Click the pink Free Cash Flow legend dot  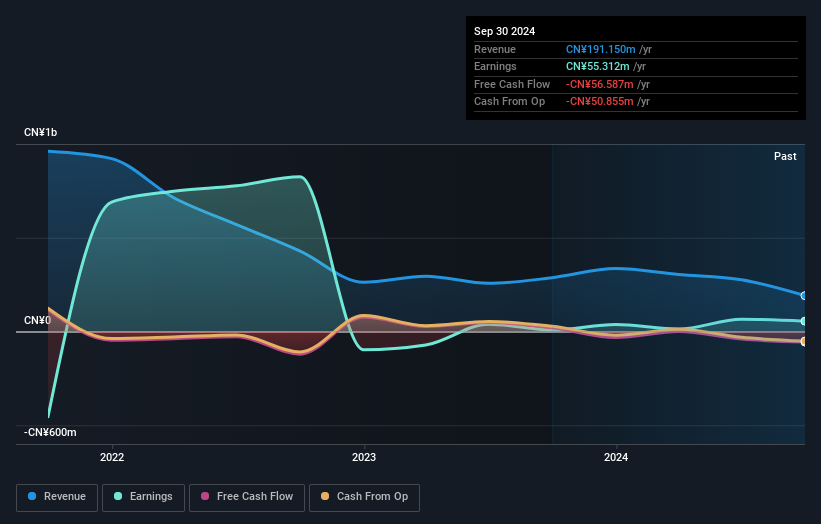205,496
